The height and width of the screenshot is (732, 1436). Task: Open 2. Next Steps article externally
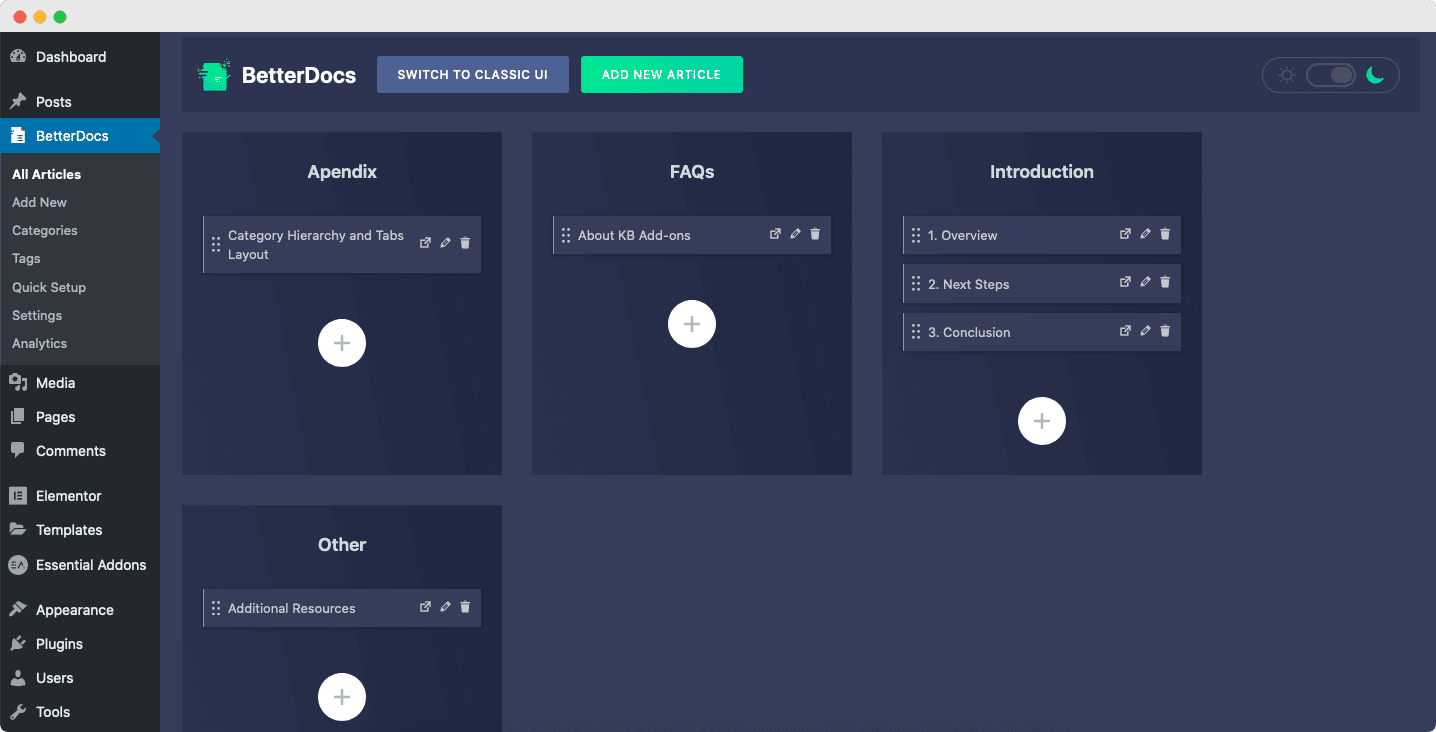pos(1125,282)
